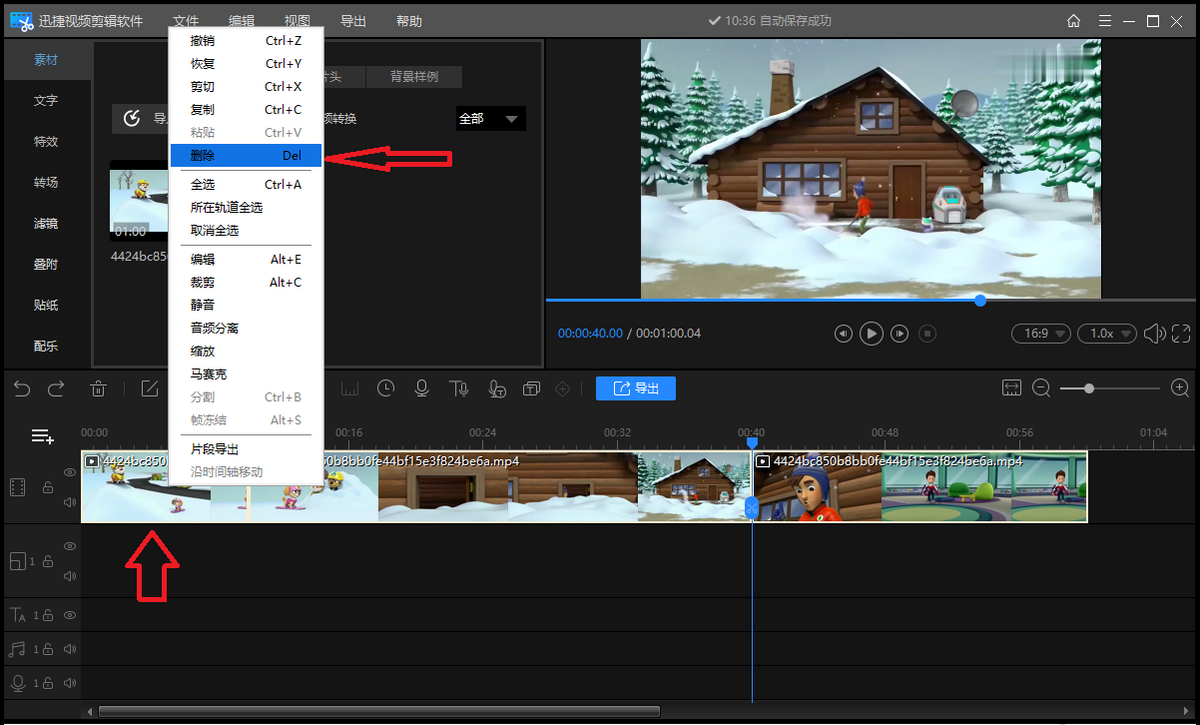Click the pencil edit icon in toolbar
This screenshot has height=725, width=1200.
pos(150,388)
